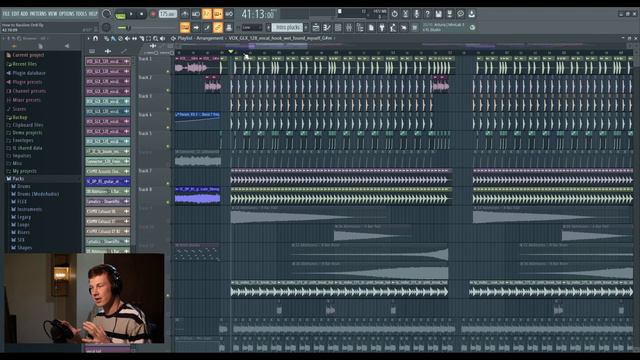Adjust the main pitch knob

[106, 27]
